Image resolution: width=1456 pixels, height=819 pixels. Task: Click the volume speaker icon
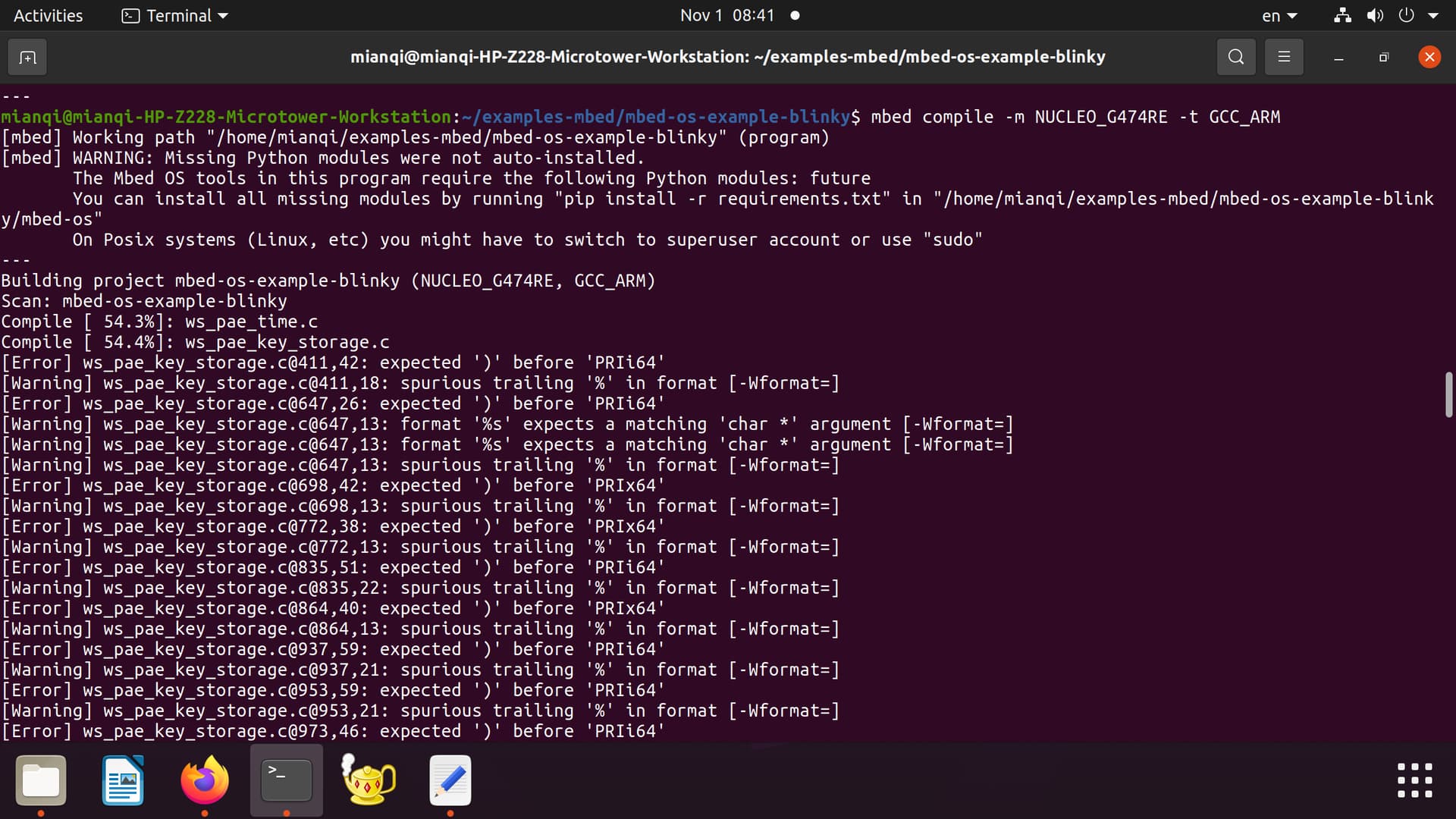[1374, 15]
